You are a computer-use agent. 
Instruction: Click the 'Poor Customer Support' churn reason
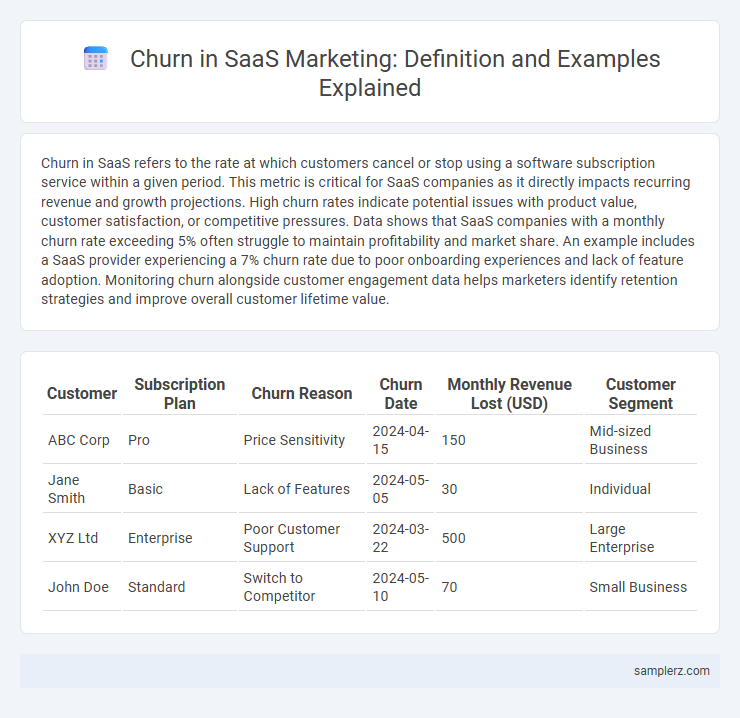click(x=292, y=538)
